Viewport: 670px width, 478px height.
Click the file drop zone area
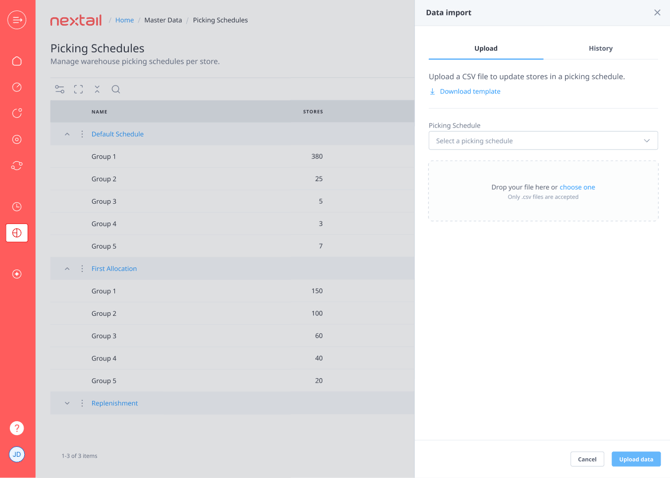click(x=543, y=191)
